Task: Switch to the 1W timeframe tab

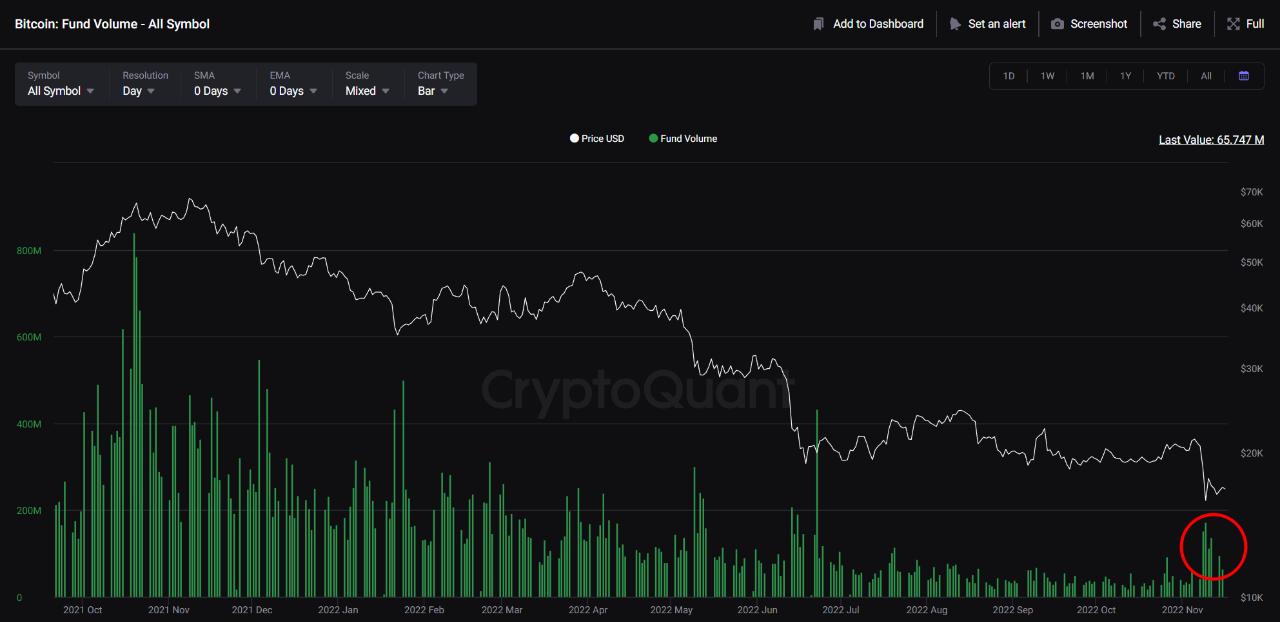Action: pos(1047,75)
